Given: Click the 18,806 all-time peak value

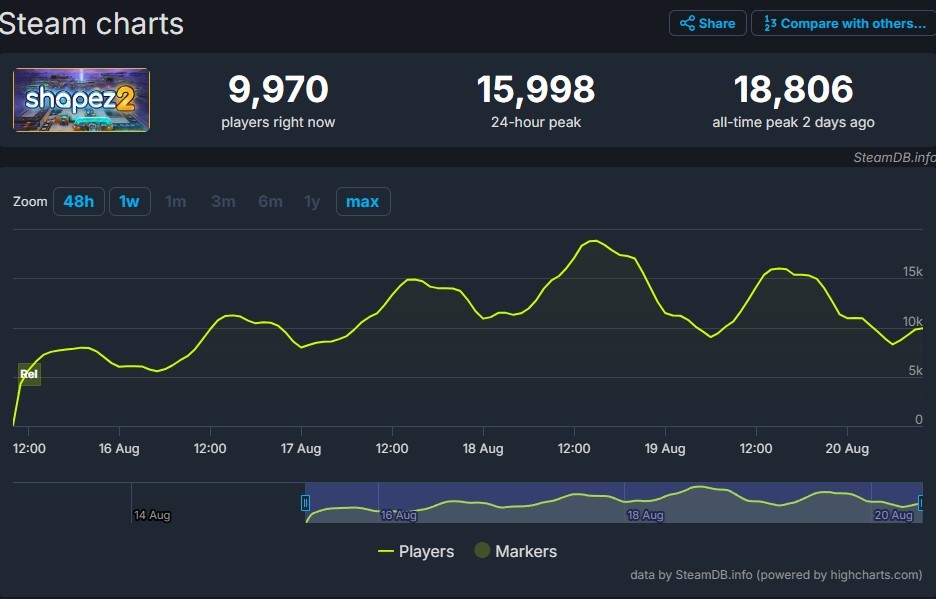Looking at the screenshot, I should [793, 89].
